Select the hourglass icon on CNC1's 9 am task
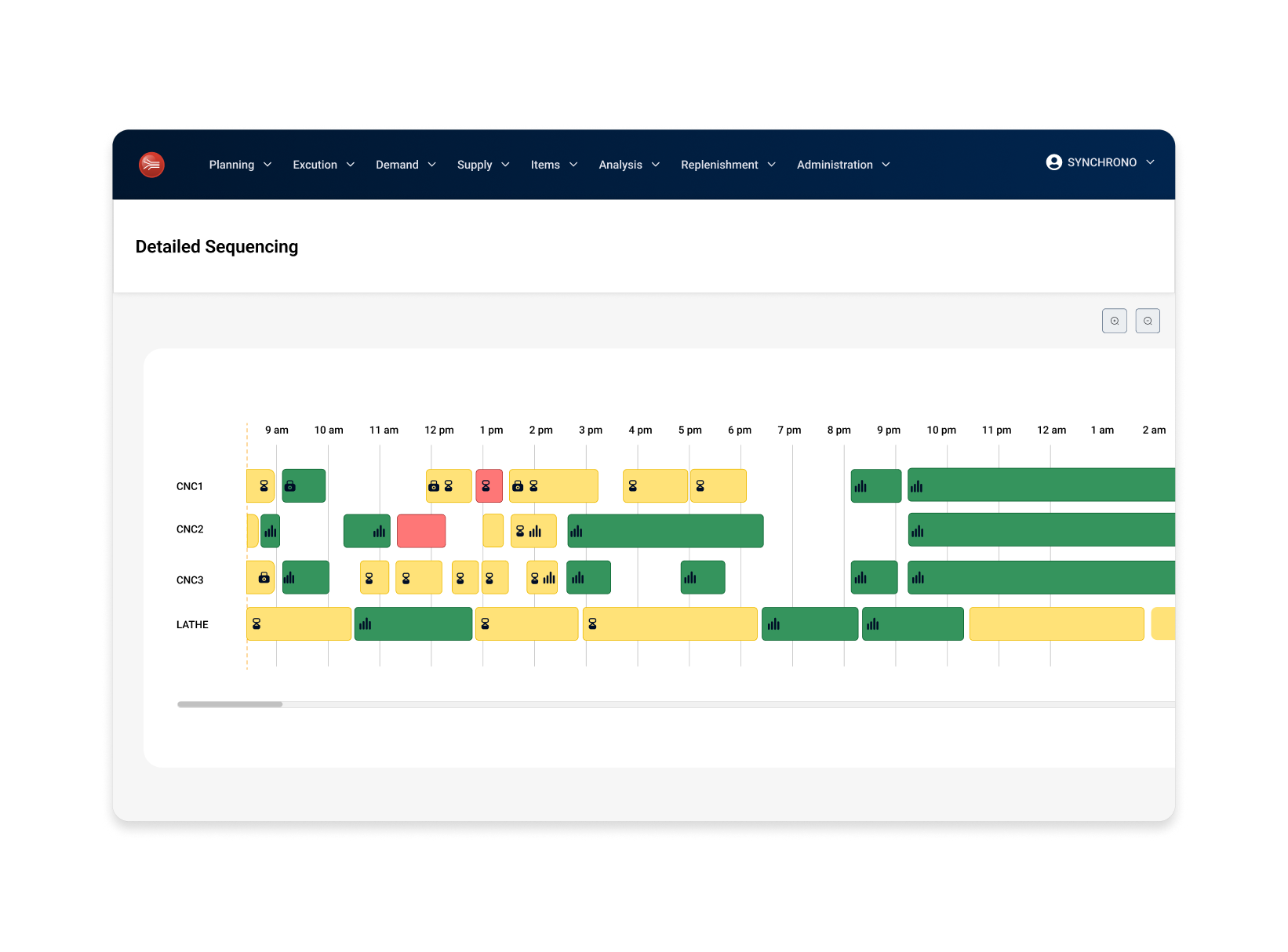The image size is (1288, 952). pyautogui.click(x=264, y=486)
